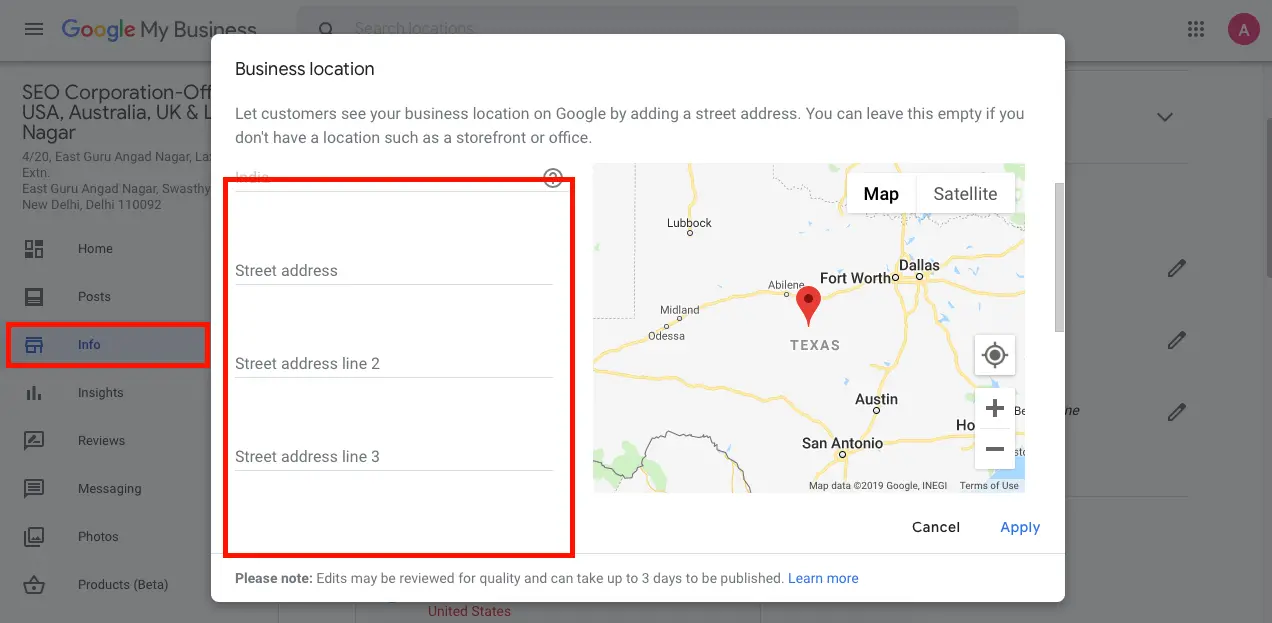
Task: Click the Insights bar chart icon
Action: tap(35, 393)
